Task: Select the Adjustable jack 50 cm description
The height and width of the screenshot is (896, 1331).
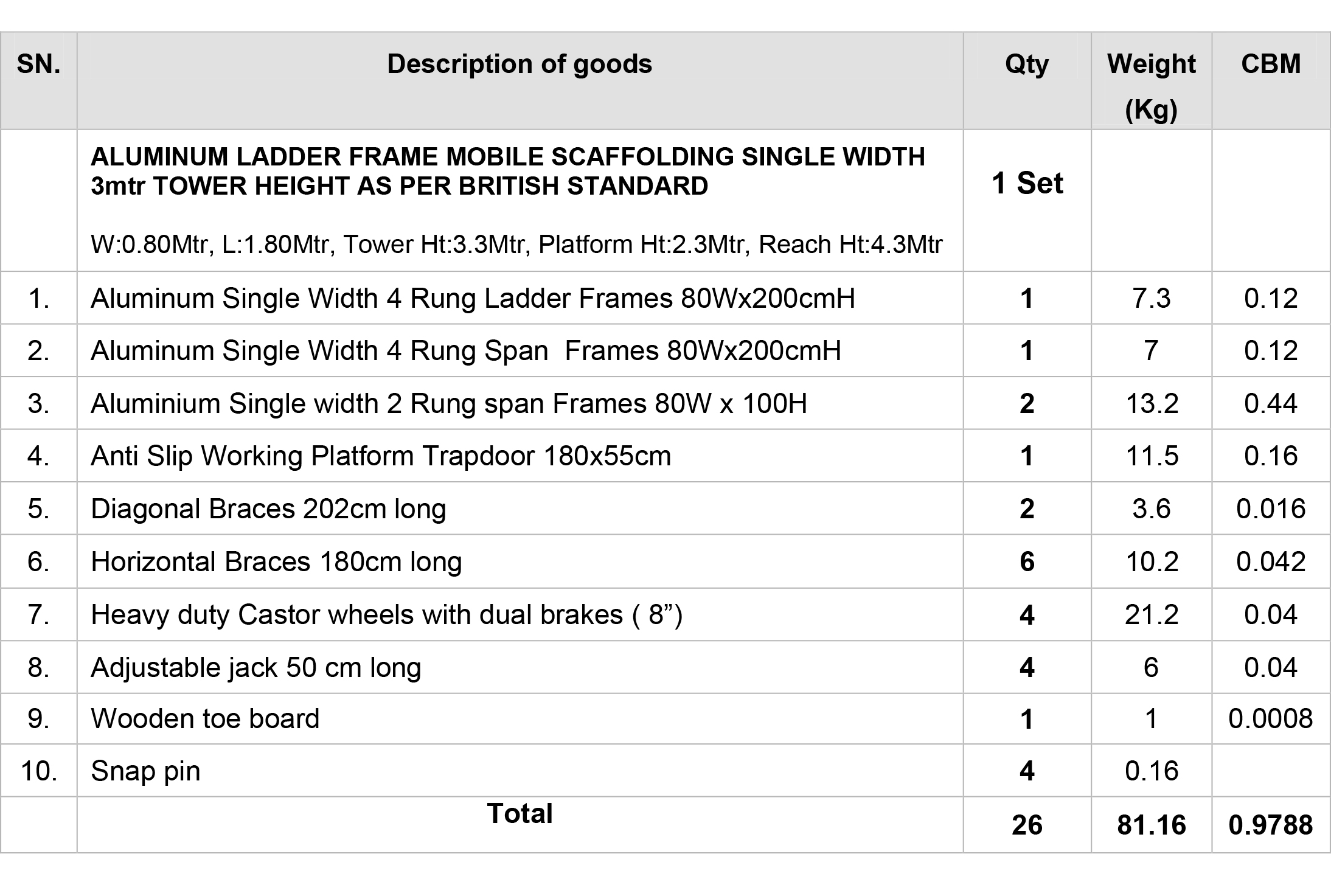Action: point(255,667)
